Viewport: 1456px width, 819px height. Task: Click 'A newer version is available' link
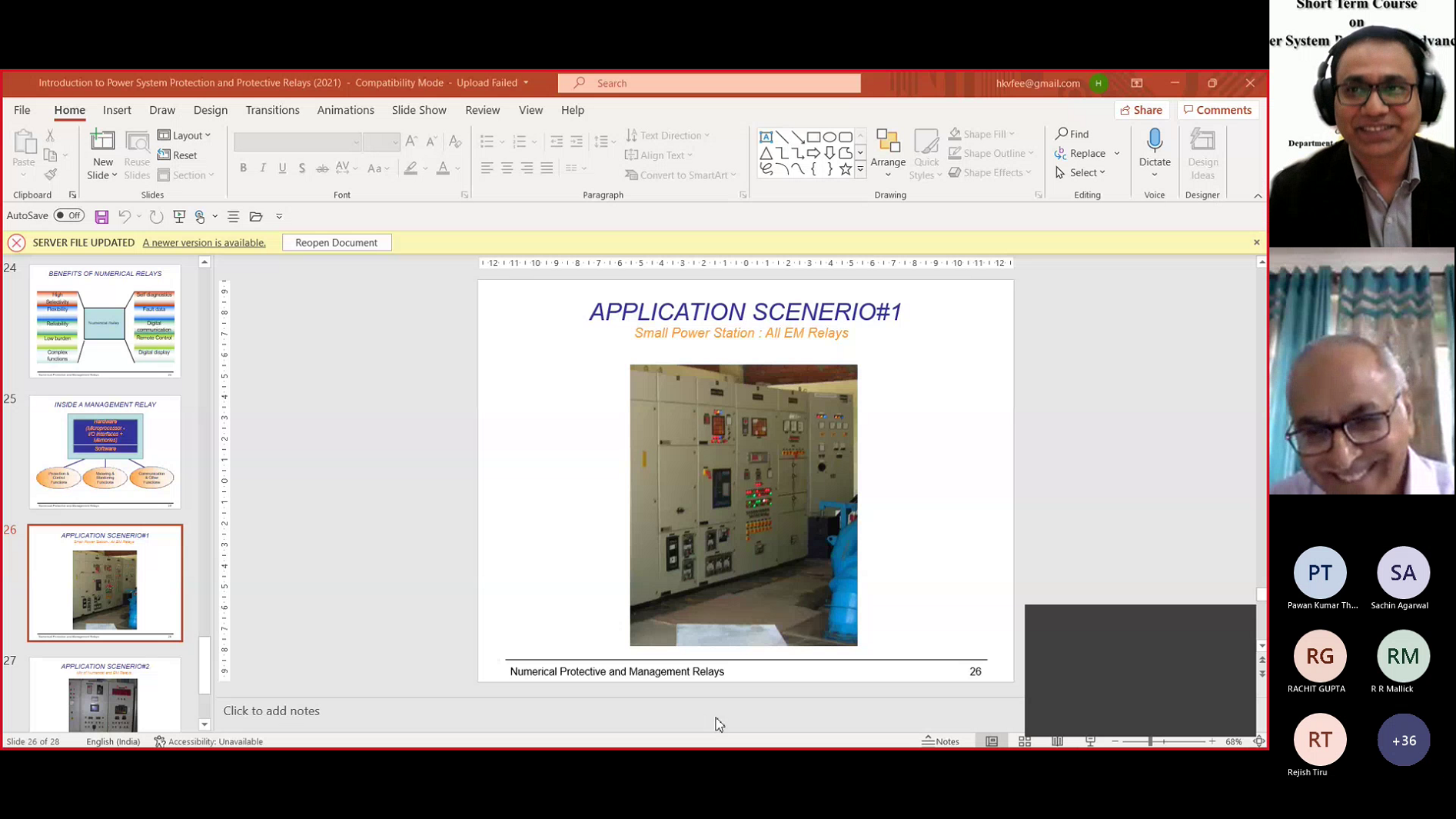pyautogui.click(x=204, y=243)
